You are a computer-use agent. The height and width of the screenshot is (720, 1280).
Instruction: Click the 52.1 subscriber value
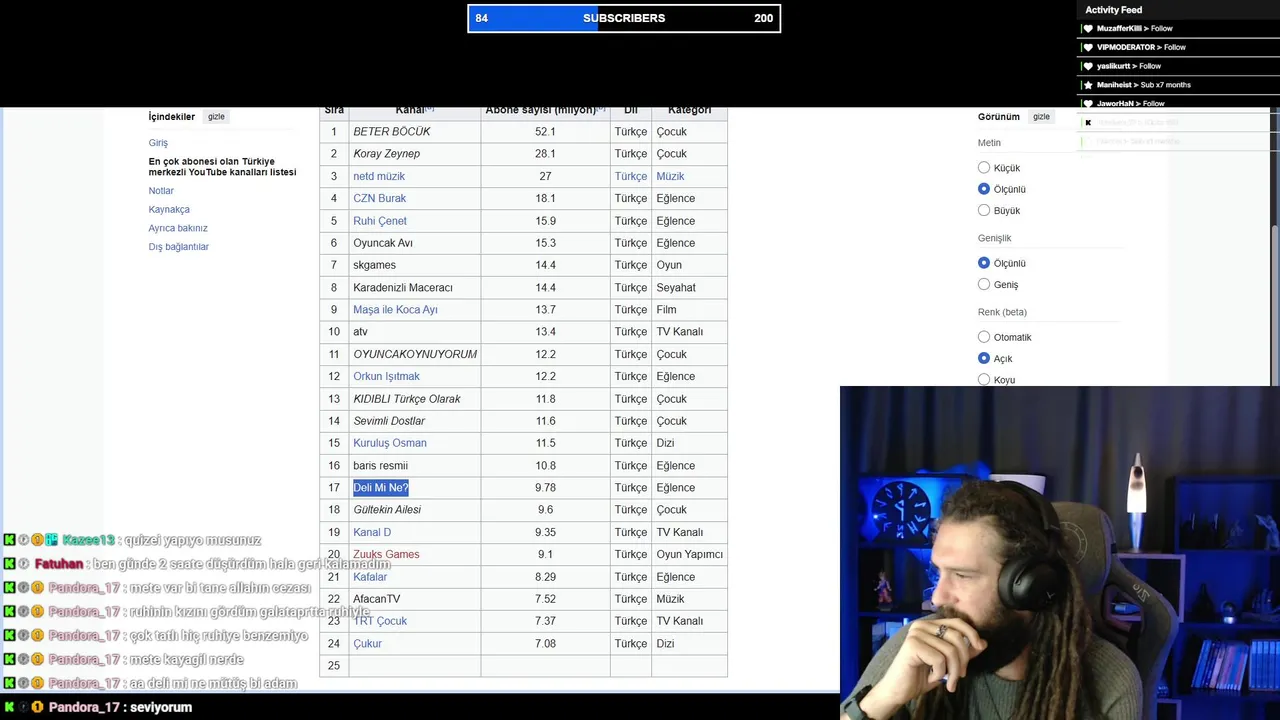545,132
